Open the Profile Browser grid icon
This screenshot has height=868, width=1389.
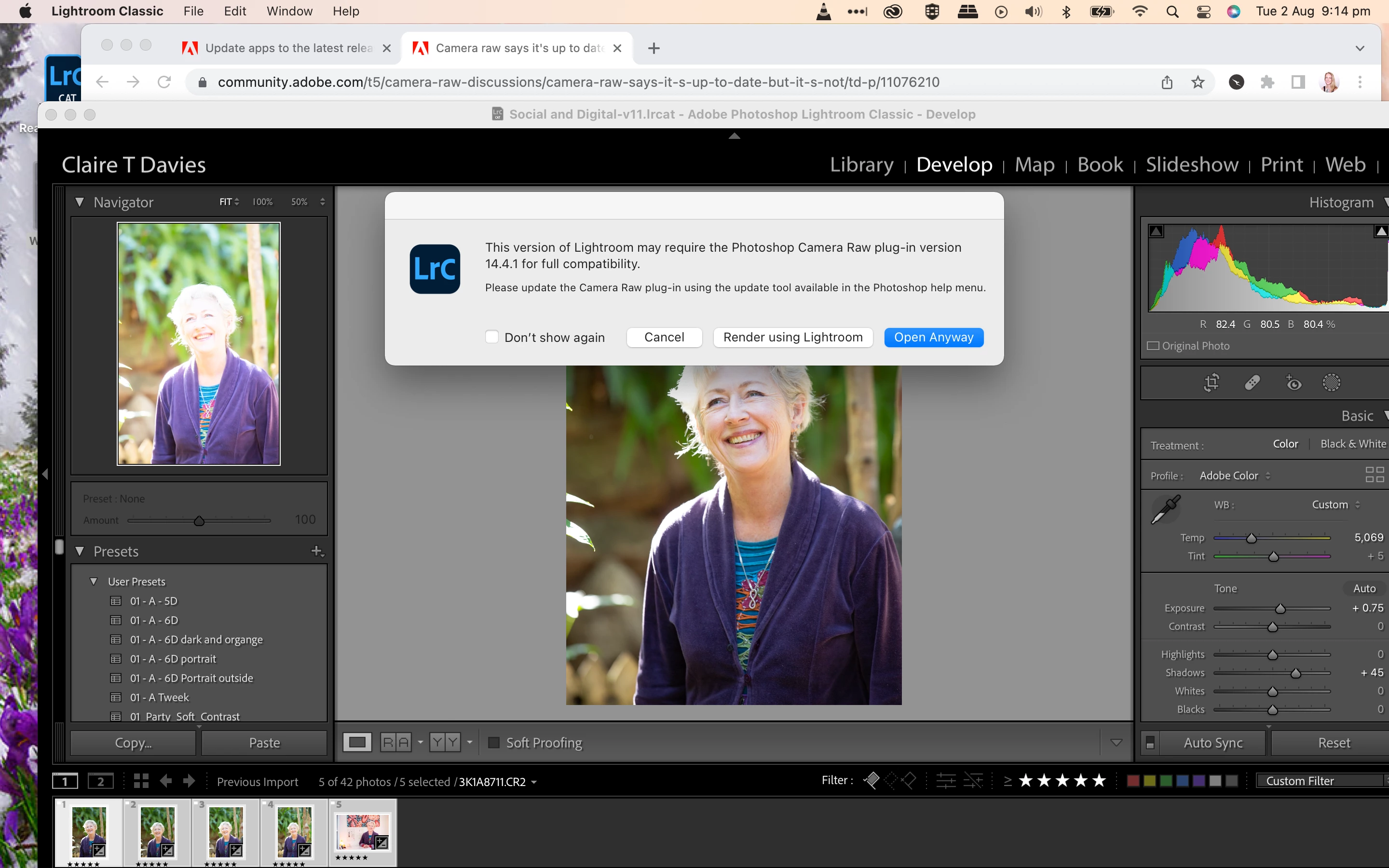[x=1374, y=475]
